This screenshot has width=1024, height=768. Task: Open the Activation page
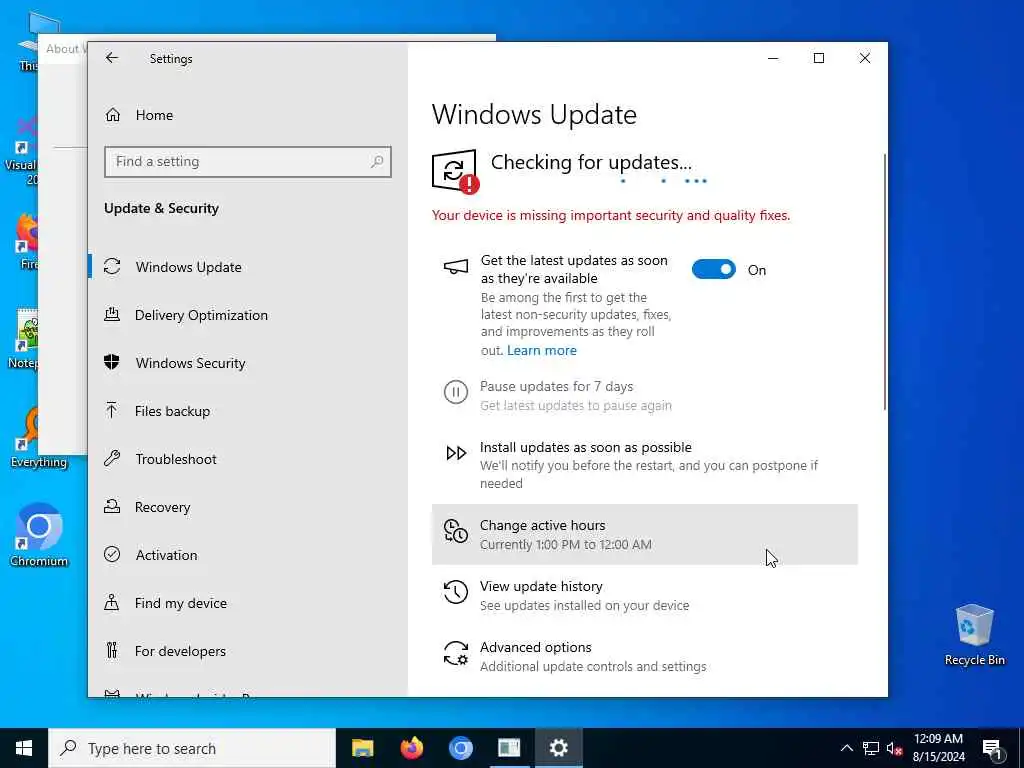pos(248,555)
